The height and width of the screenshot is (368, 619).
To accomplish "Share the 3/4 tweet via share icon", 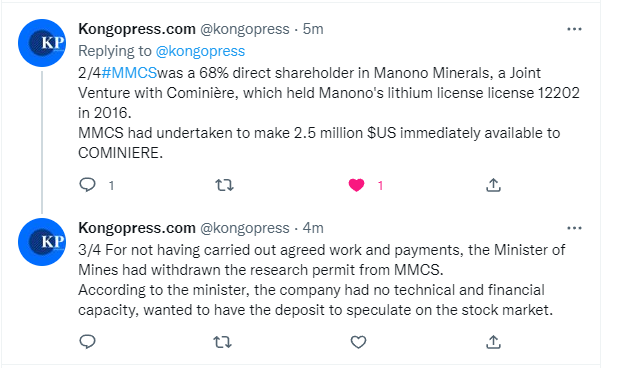I will [493, 342].
